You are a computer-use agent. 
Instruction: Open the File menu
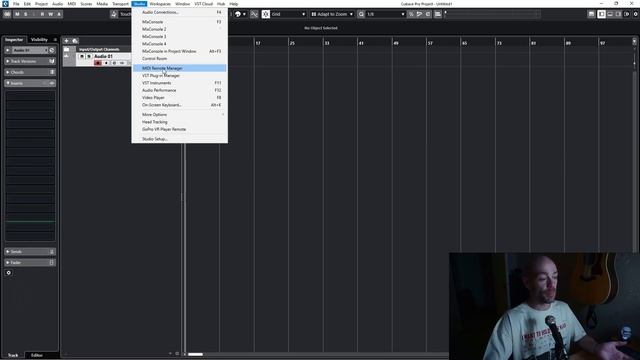click(x=16, y=4)
